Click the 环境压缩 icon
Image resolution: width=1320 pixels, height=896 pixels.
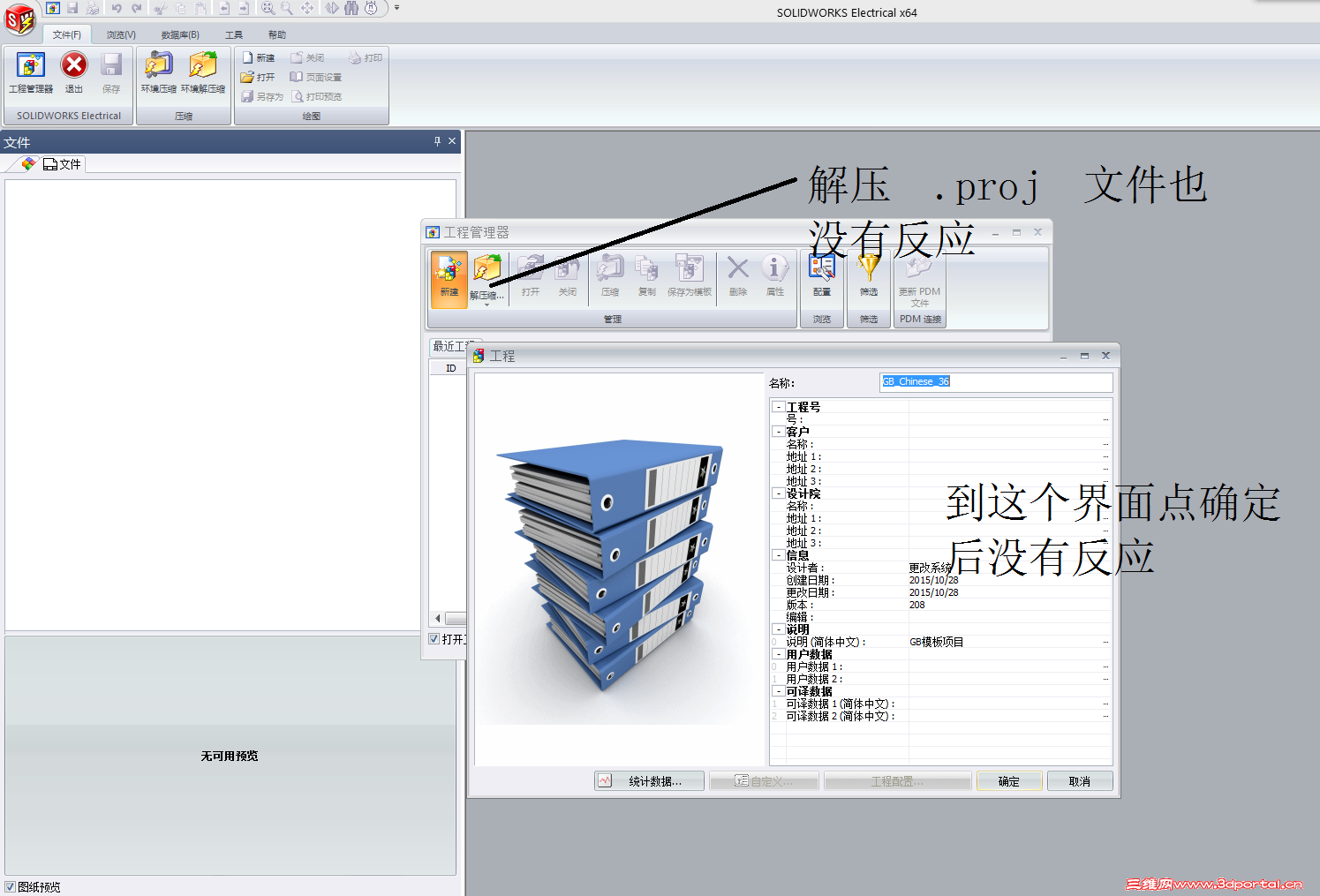[x=159, y=73]
